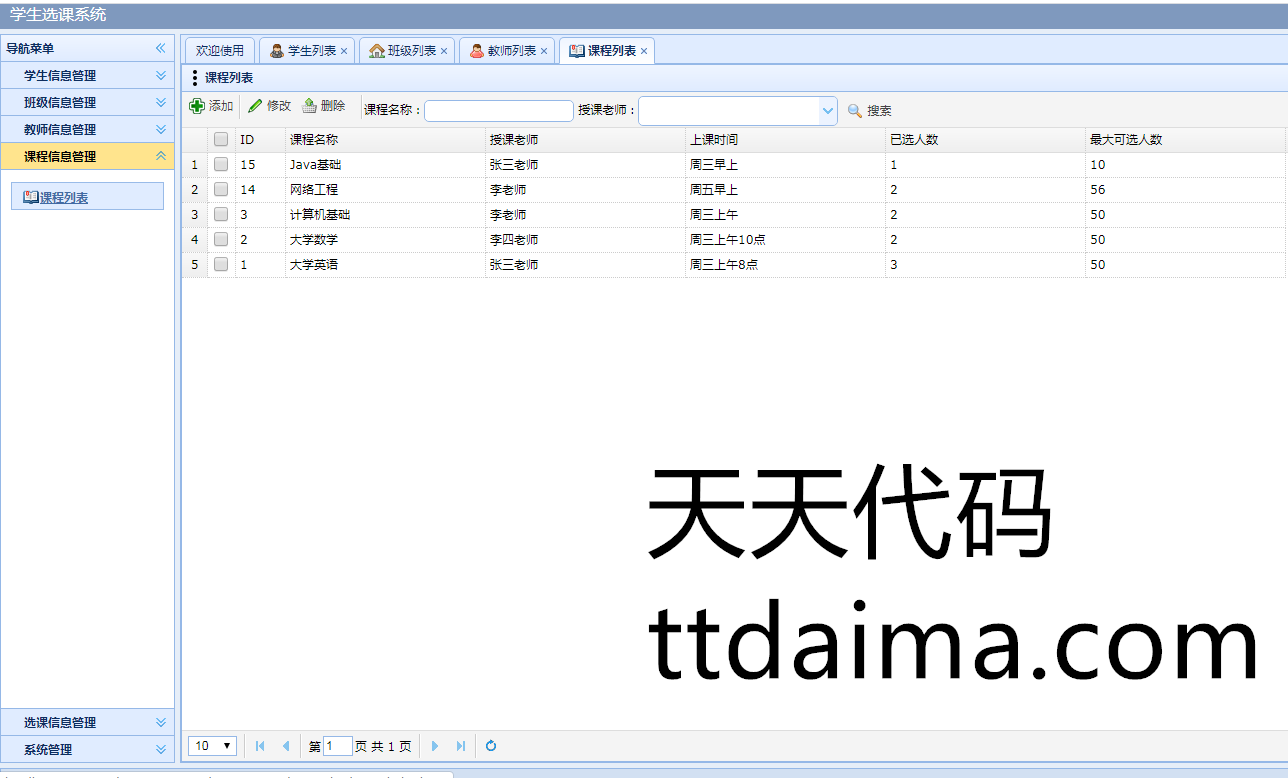Click the green Add (添加) plus icon
1288x778 pixels.
pos(197,106)
